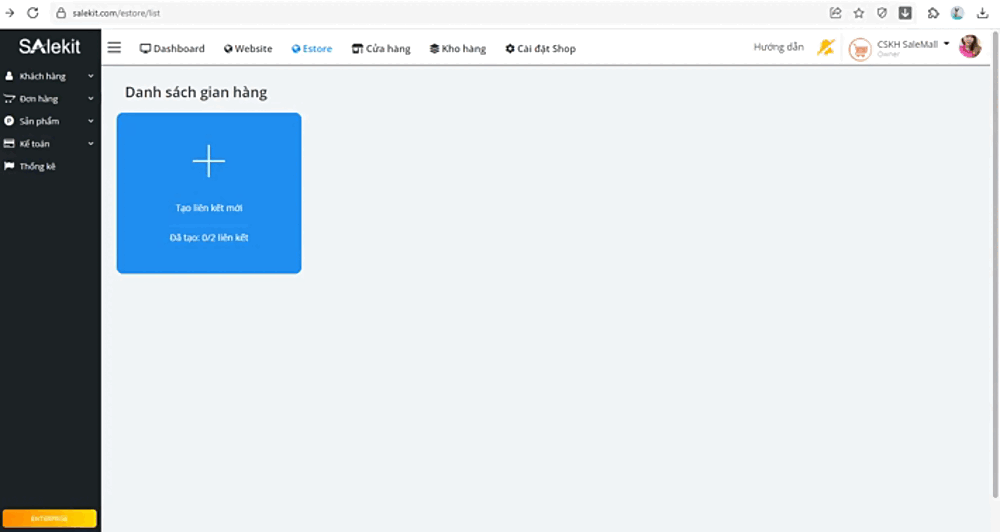Open the user profile avatar
The height and width of the screenshot is (532, 1000).
click(x=969, y=47)
